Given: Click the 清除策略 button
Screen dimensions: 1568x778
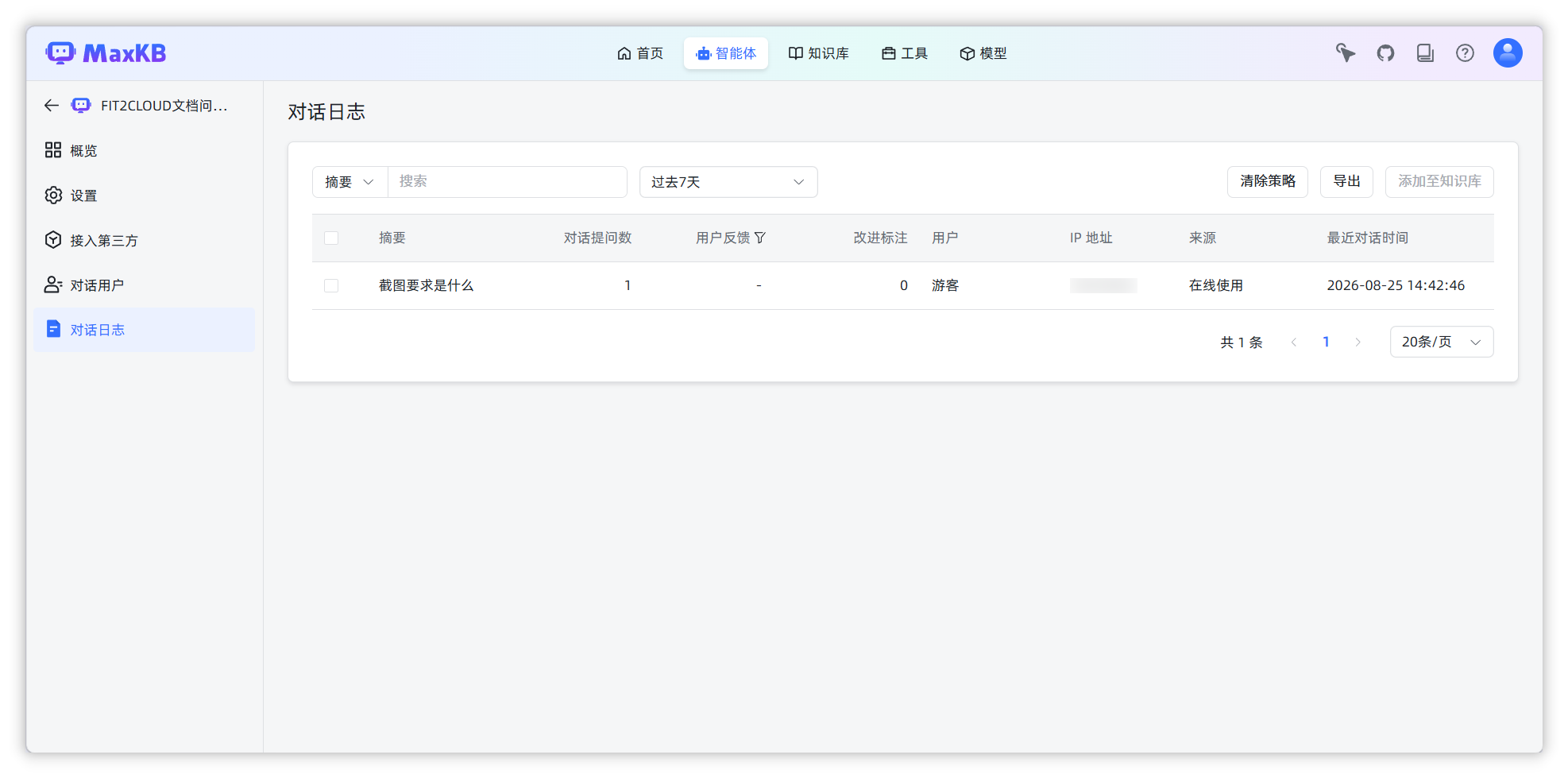Looking at the screenshot, I should click(1268, 182).
